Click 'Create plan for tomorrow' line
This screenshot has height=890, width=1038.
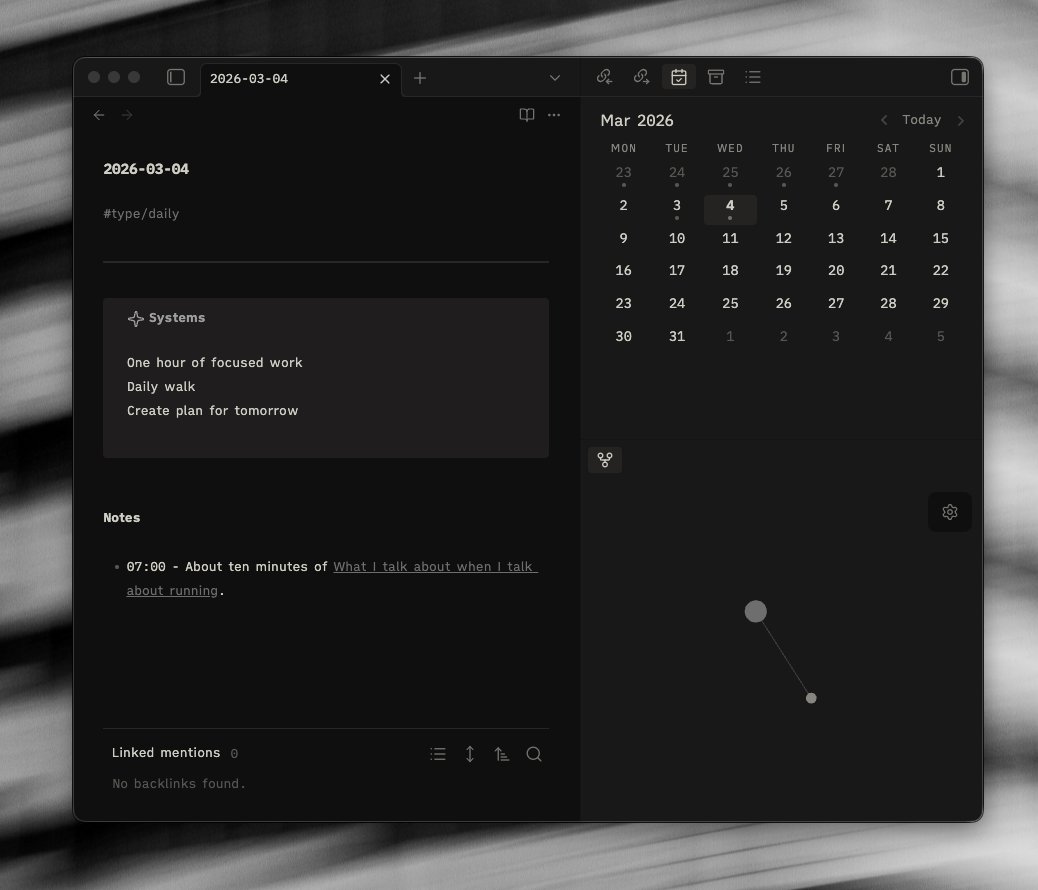coord(212,411)
